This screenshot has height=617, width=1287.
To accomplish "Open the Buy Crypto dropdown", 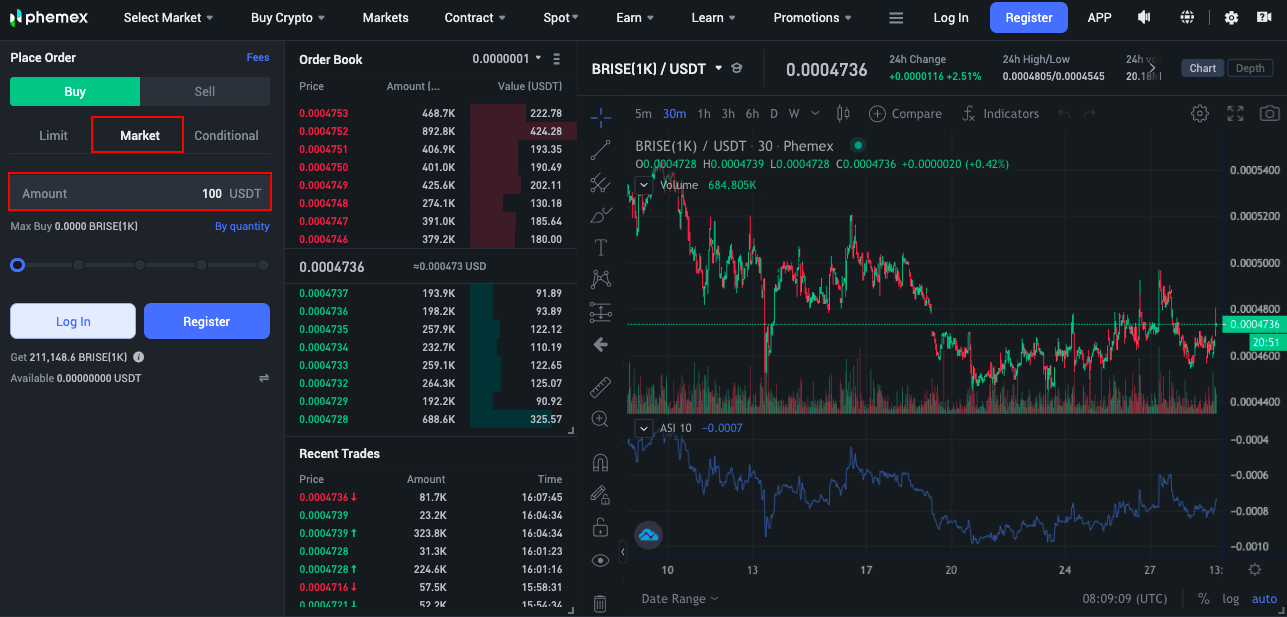I will (x=289, y=18).
